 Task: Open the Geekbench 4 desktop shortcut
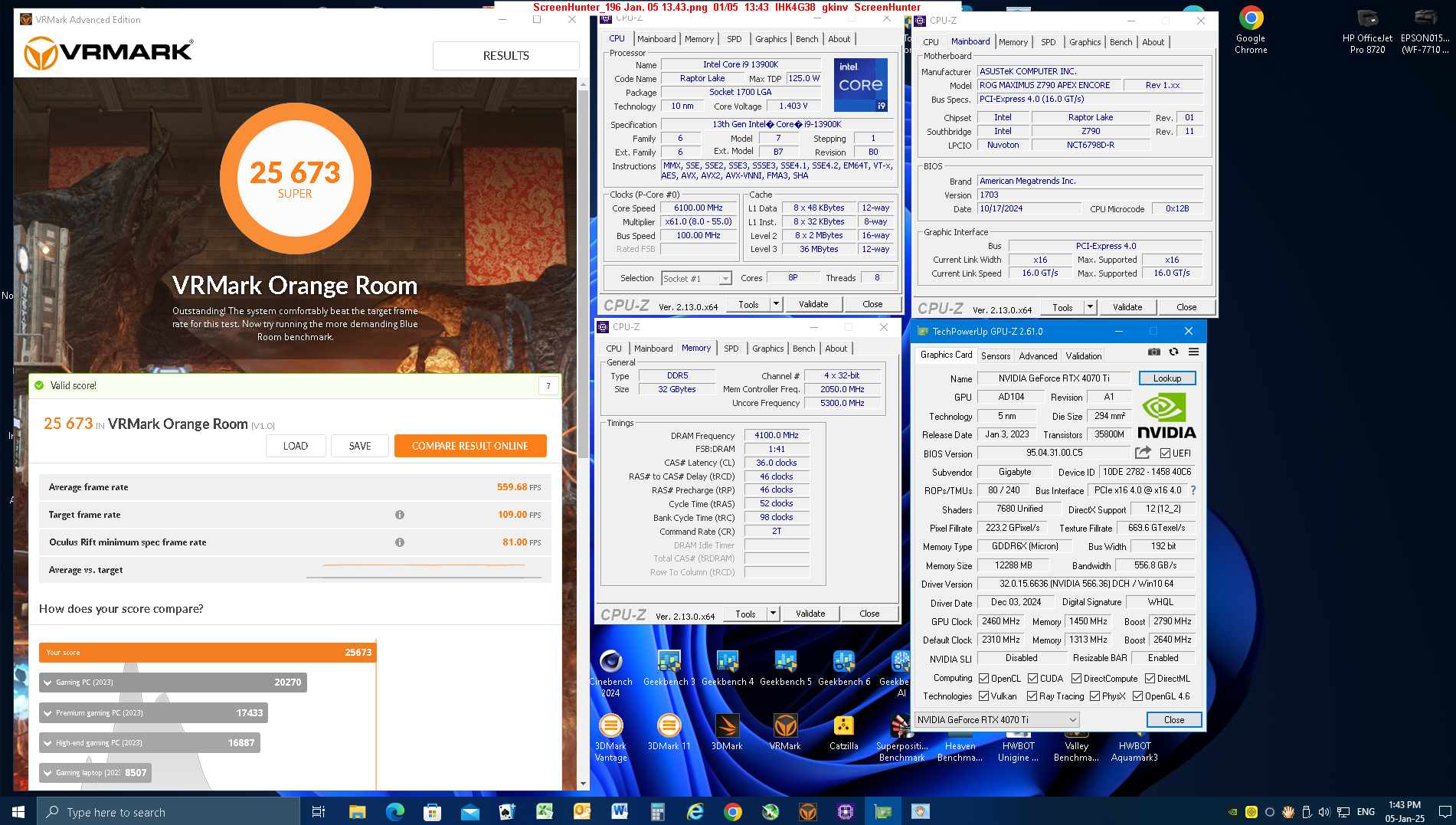point(727,668)
